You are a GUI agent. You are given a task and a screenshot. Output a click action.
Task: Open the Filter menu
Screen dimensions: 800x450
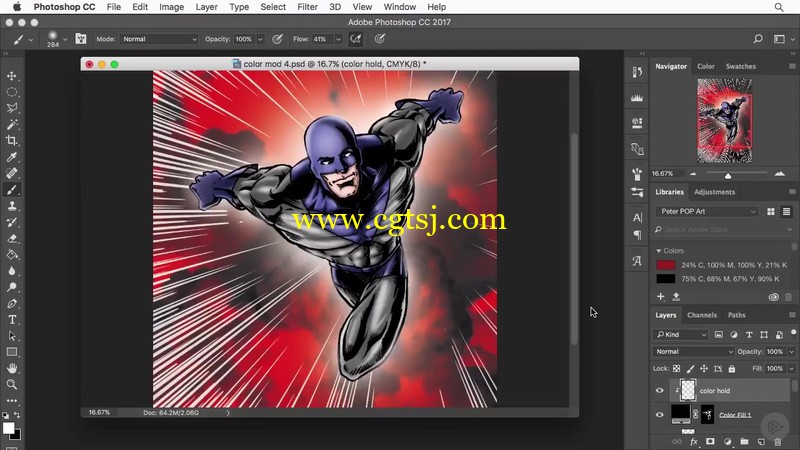tap(307, 7)
